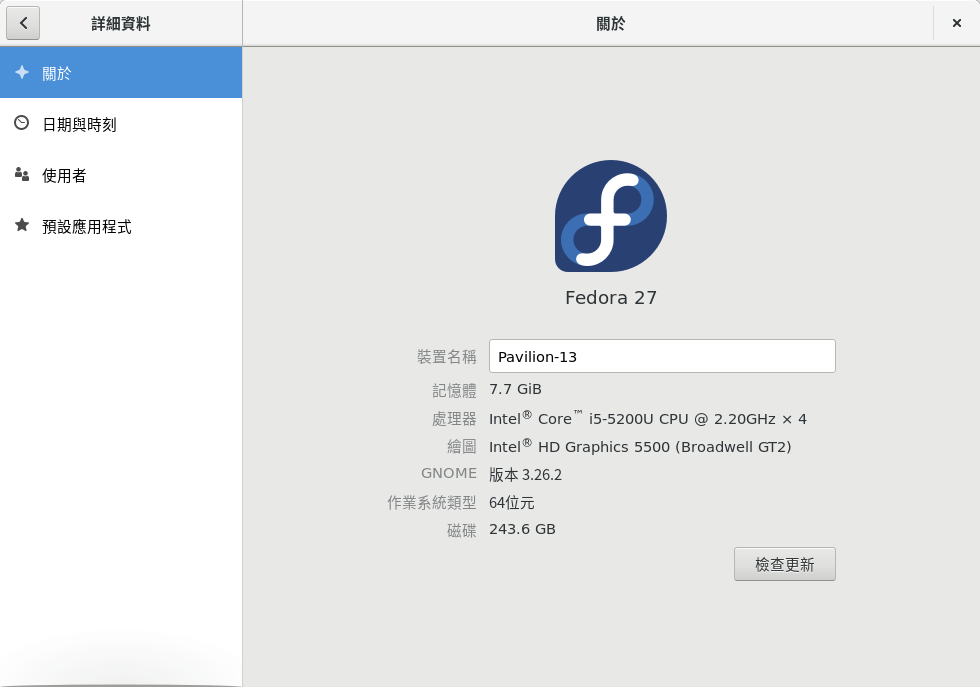
Task: Click the clock icon for 日期與時刻
Action: 22,123
